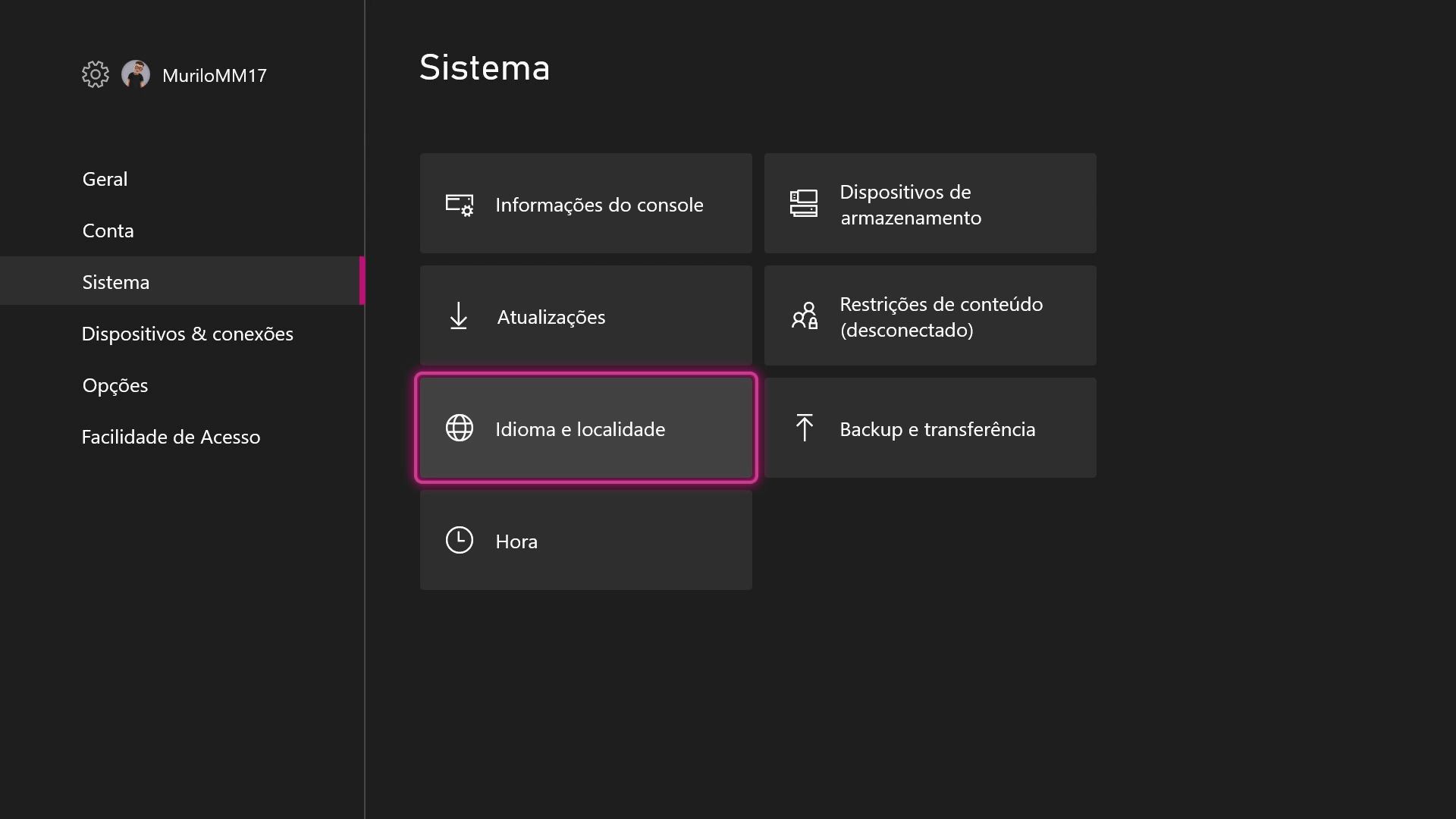Open Facilidade de Acesso settings

coord(171,437)
